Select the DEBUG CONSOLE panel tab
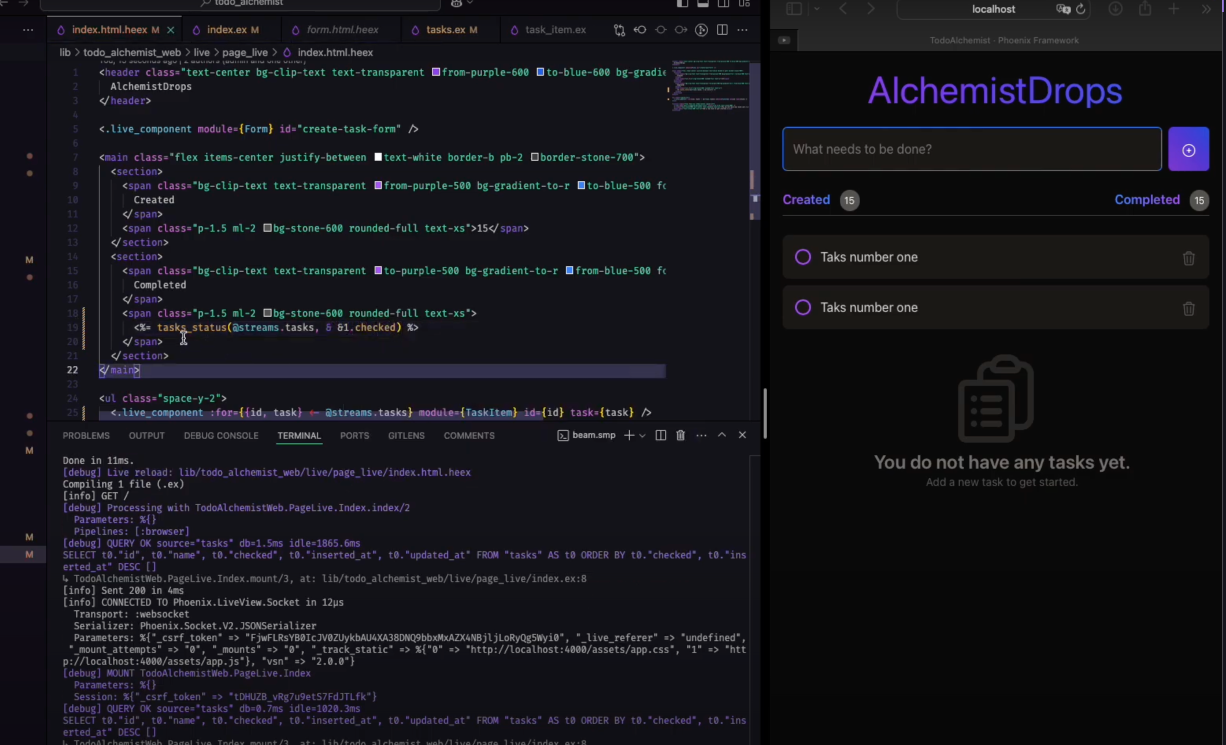The image size is (1226, 745). click(x=221, y=436)
